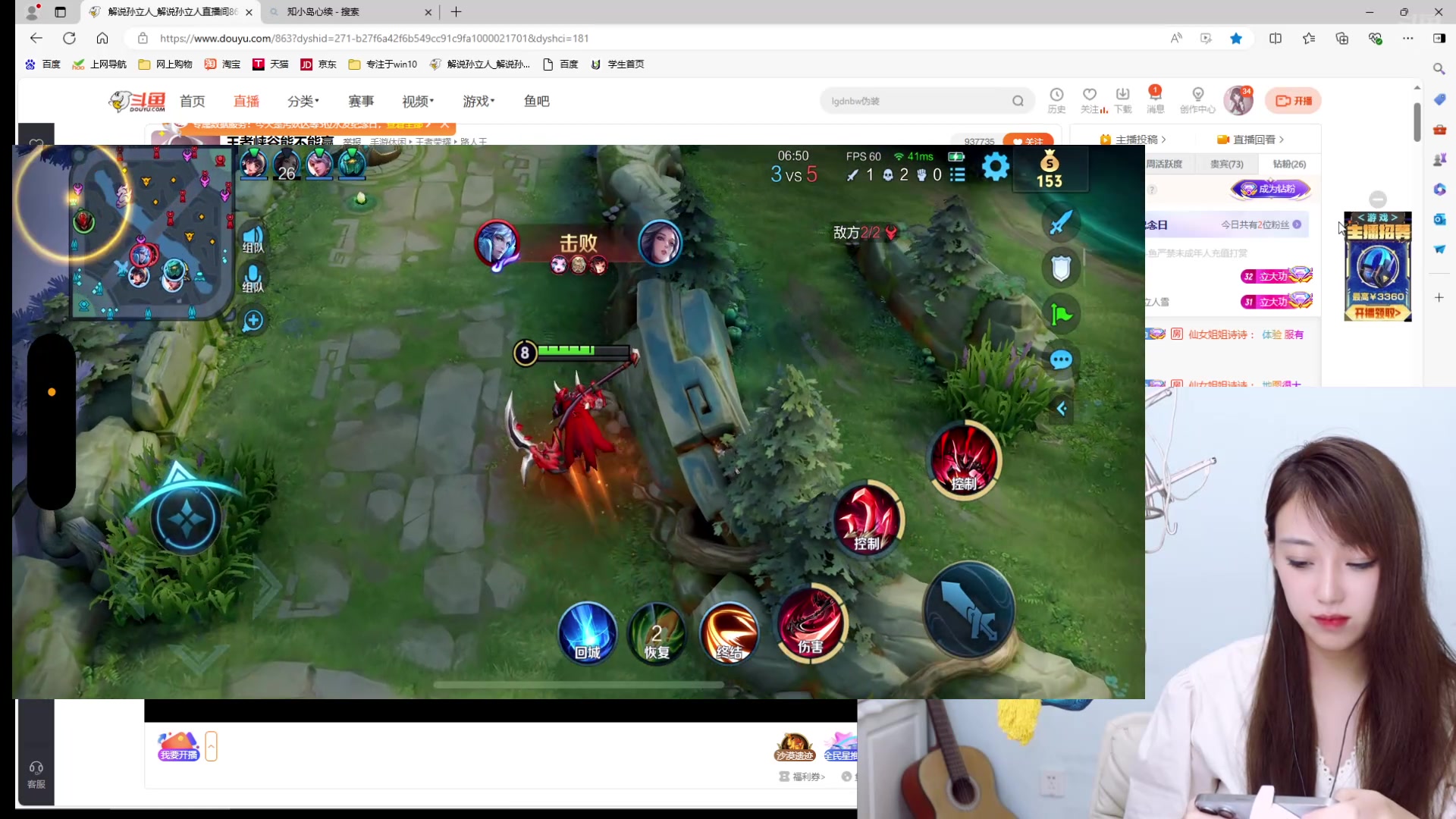
Task: Open the 鱼吧 navigation tab
Action: 537,101
